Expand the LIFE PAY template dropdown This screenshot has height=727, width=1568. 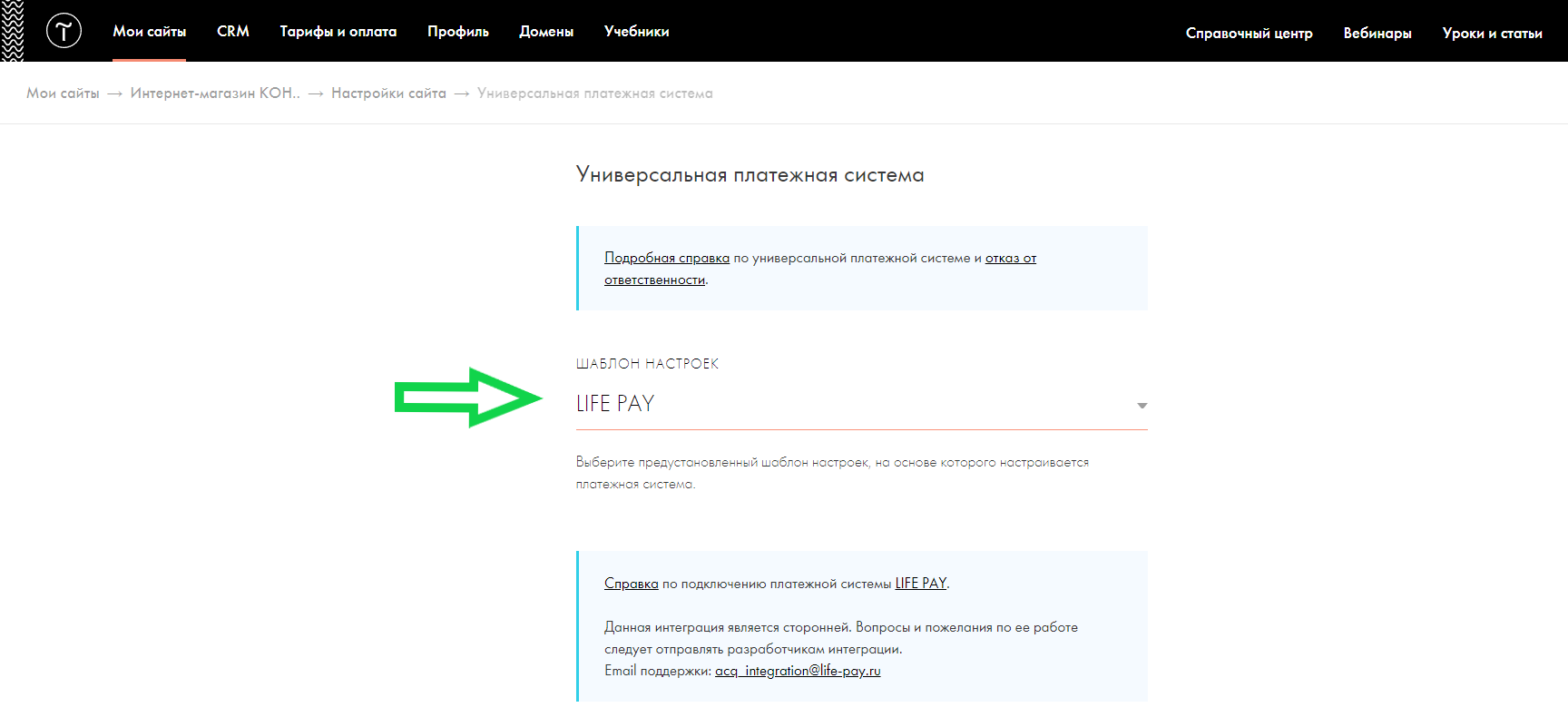861,404
